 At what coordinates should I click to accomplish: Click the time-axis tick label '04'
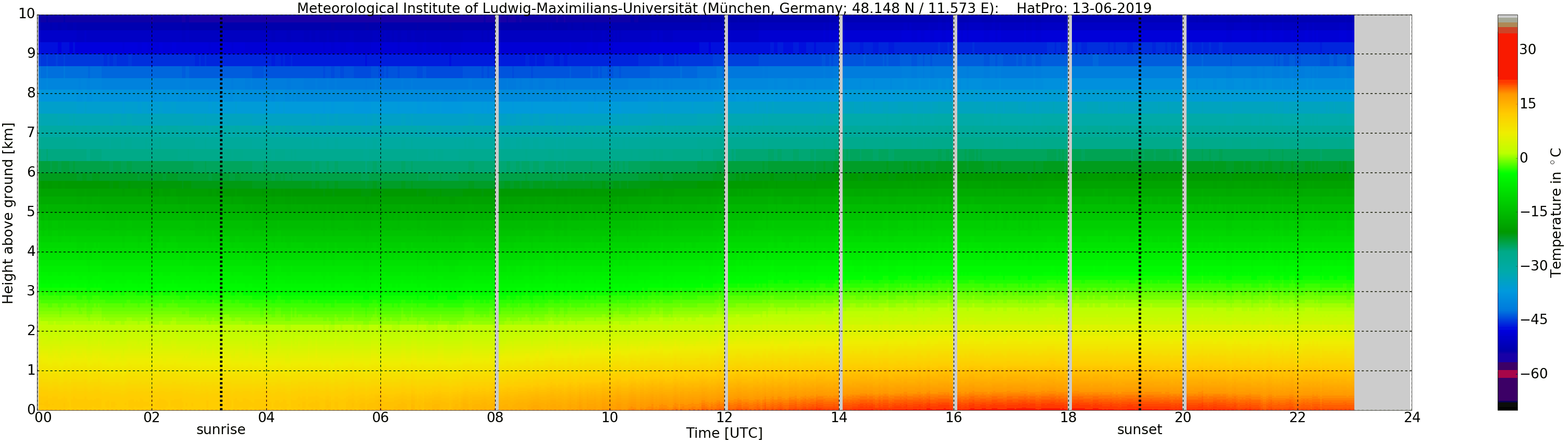pyautogui.click(x=266, y=417)
